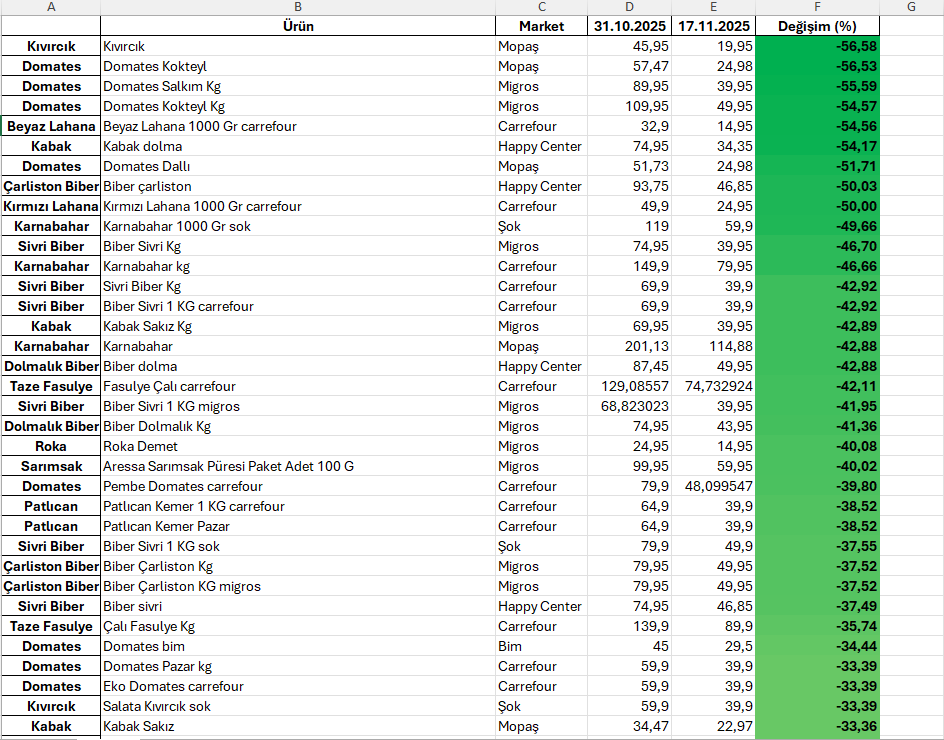Click the 31.10.2025 header cell

[629, 26]
